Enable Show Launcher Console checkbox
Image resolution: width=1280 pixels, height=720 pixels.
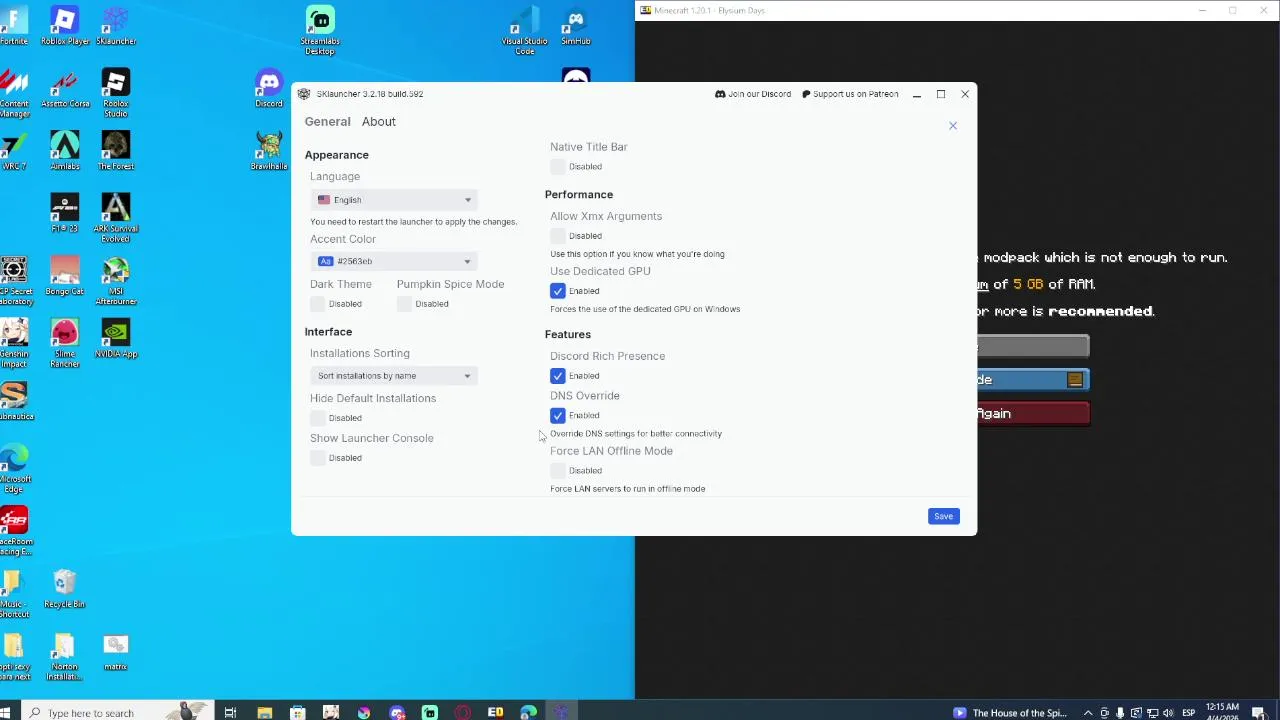[x=318, y=458]
